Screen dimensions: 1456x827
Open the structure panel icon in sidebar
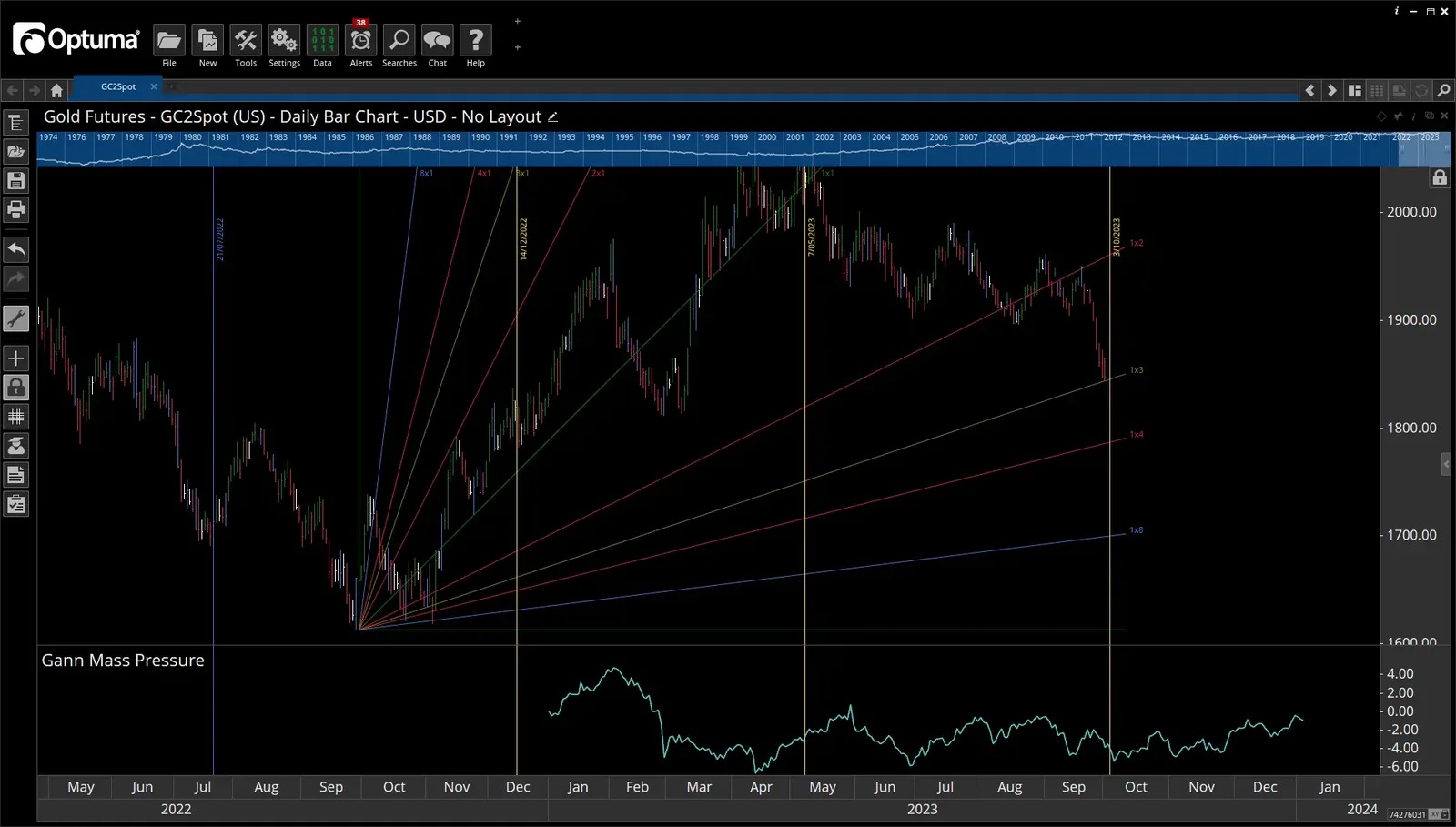click(x=15, y=123)
